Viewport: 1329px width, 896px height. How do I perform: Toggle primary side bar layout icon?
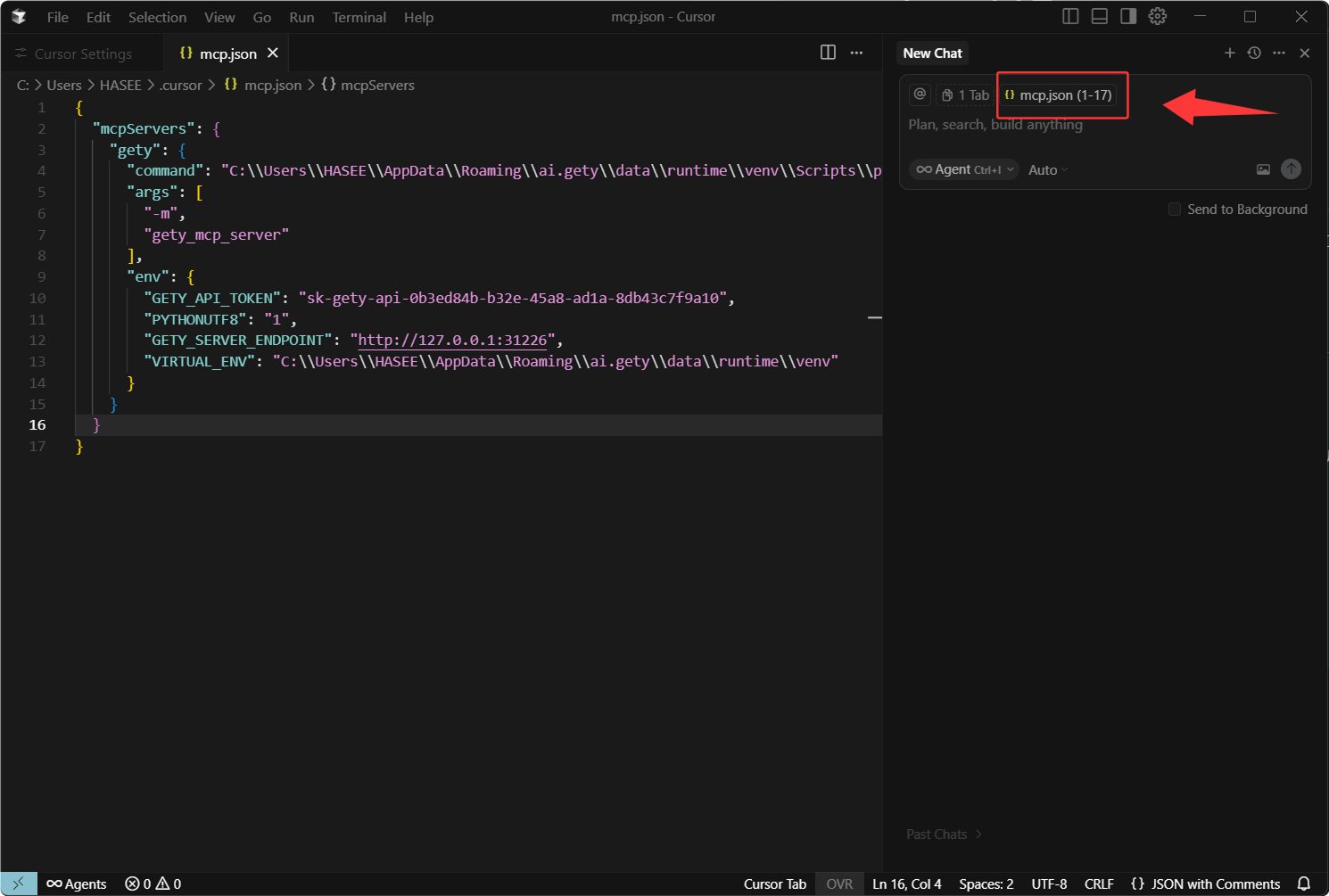[x=1070, y=16]
